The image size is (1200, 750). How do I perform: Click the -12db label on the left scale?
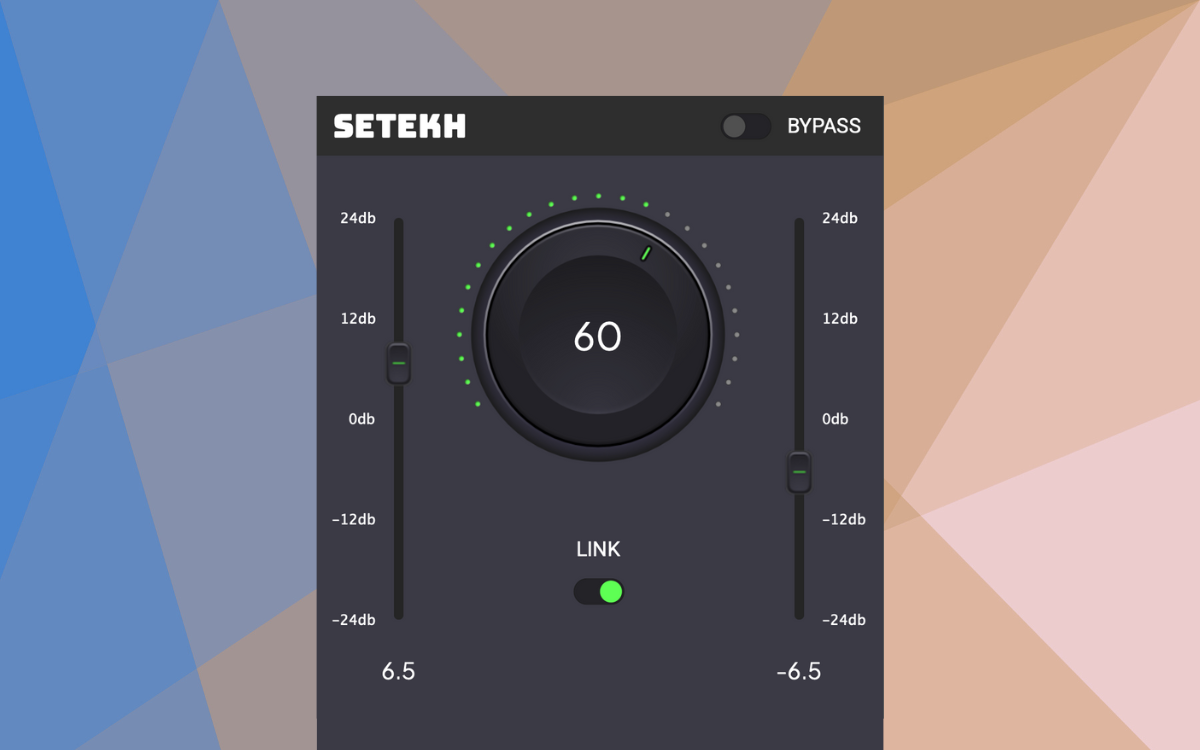[355, 519]
